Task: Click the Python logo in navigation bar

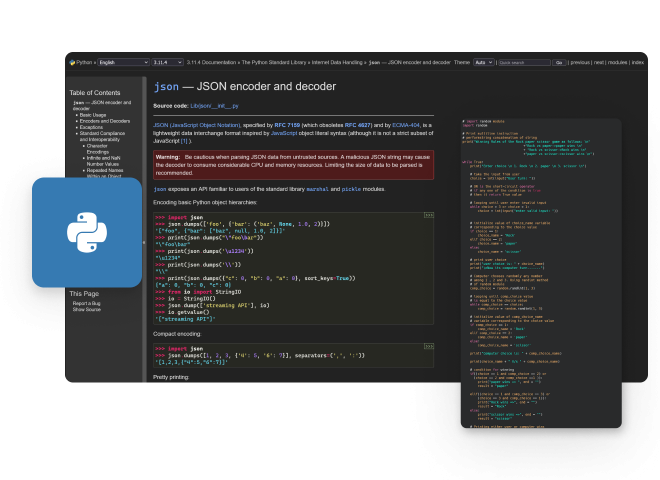Action: click(x=71, y=62)
